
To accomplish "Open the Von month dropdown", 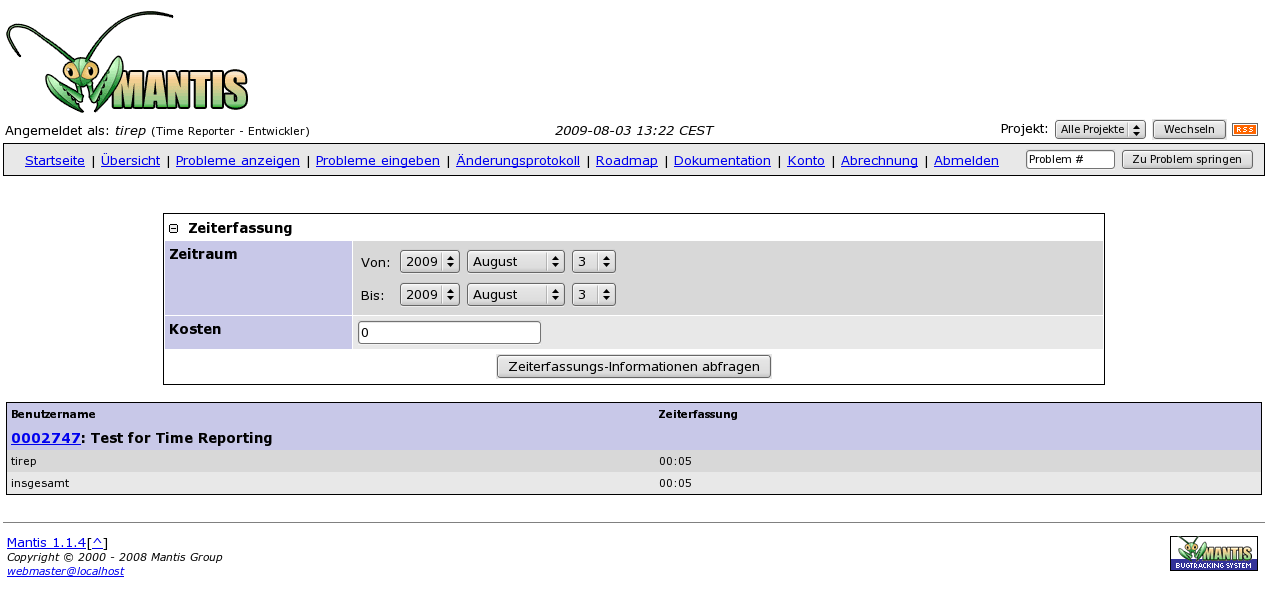I will (x=515, y=262).
